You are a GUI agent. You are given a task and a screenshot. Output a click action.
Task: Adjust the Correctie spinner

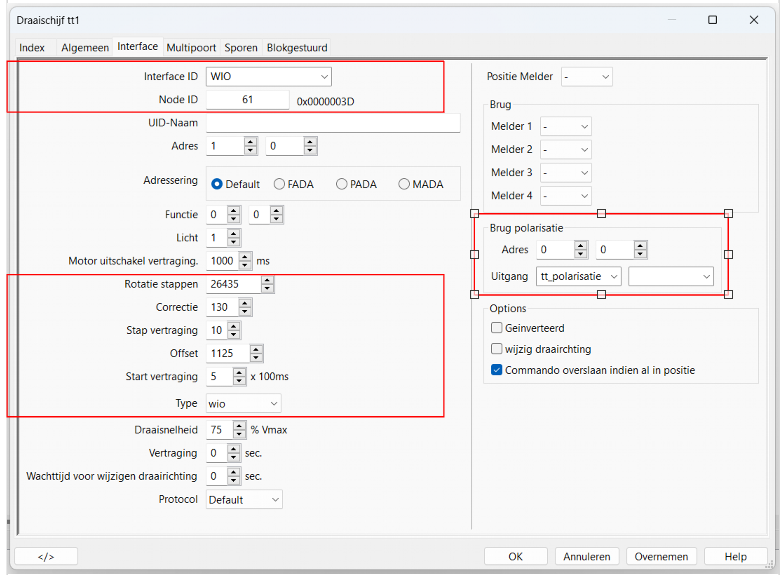click(x=245, y=307)
